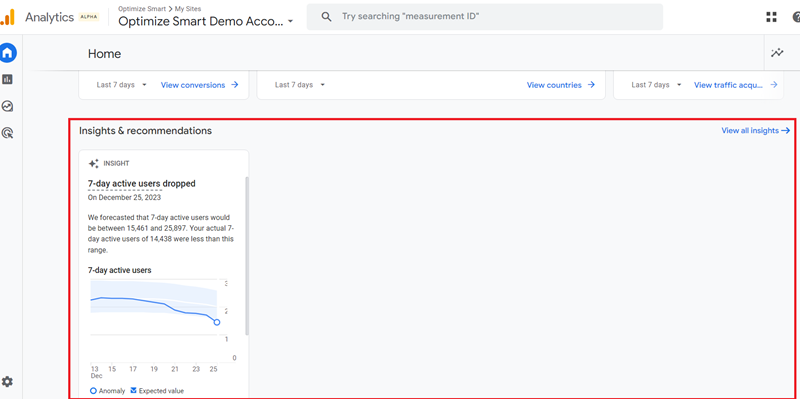The image size is (800, 399).
Task: Open the Reports bar-chart icon
Action: tap(7, 79)
